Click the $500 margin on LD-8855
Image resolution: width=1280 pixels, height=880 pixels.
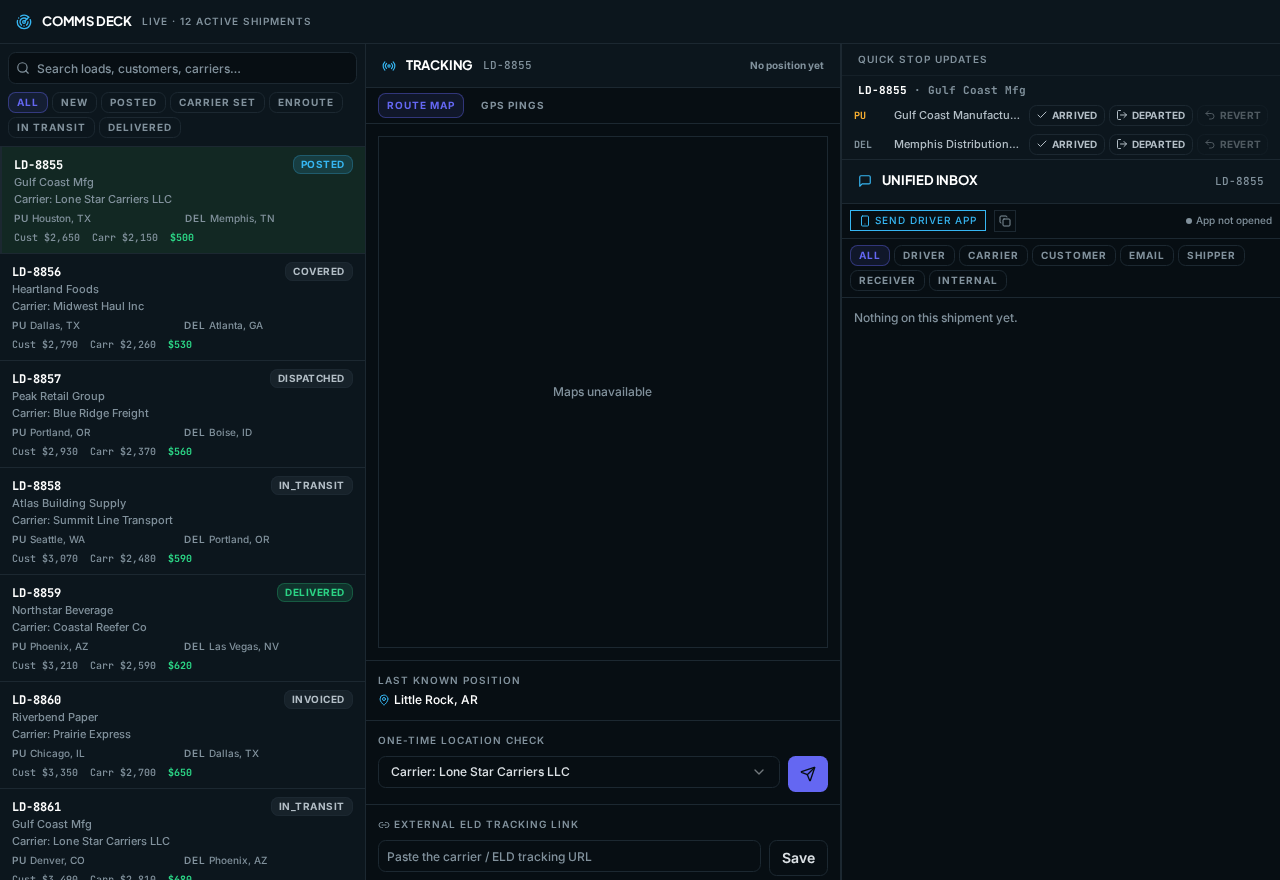[182, 238]
